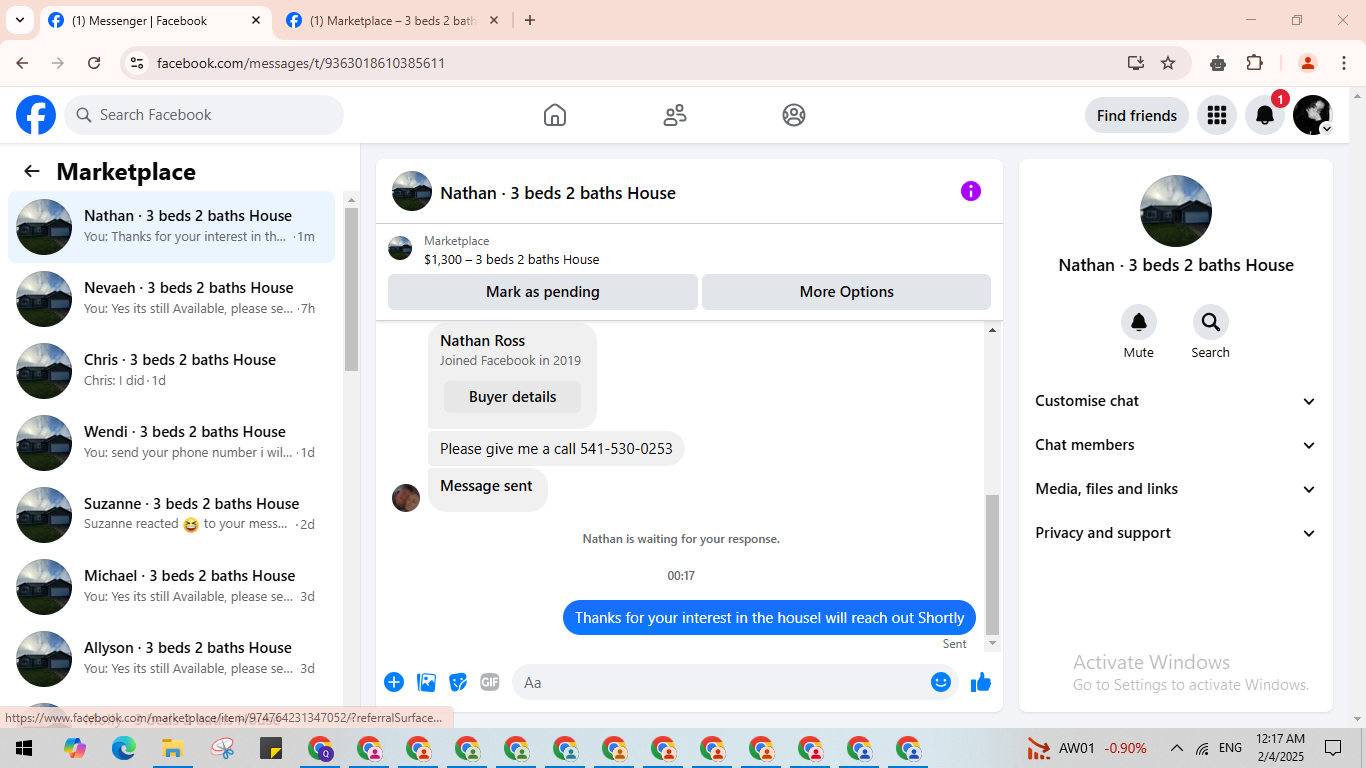Screen dimensions: 1366x768
Task: Click the install app icon in the address bar
Action: pos(1135,63)
